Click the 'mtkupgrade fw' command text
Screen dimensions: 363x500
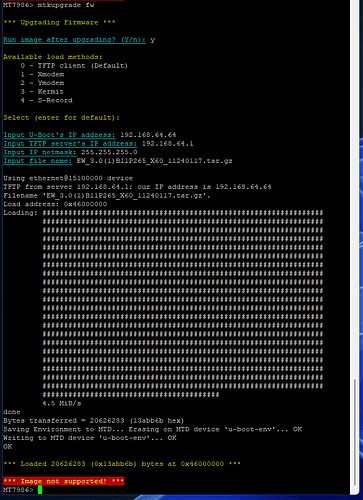[x=66, y=5]
